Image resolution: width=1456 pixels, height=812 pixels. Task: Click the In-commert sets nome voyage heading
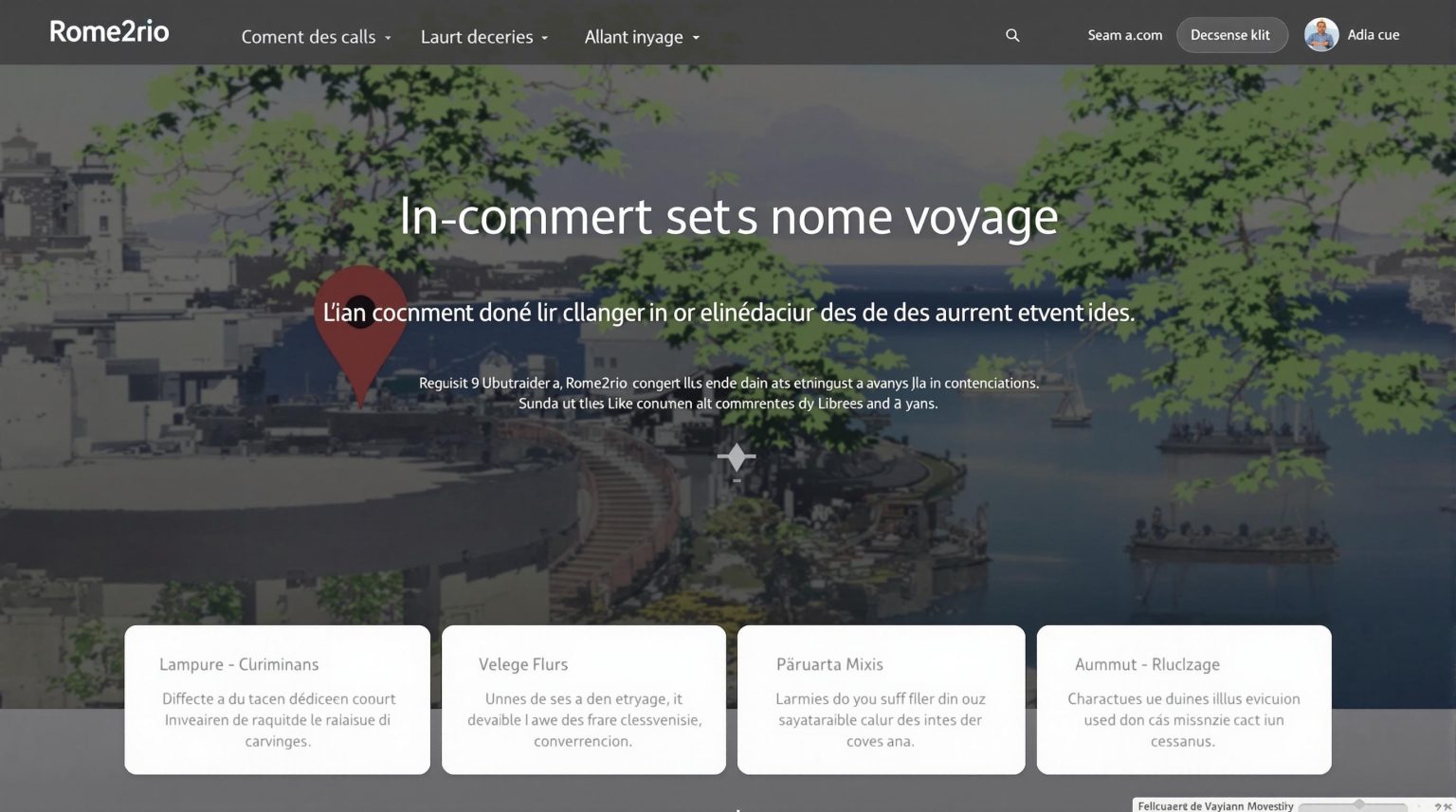728,217
